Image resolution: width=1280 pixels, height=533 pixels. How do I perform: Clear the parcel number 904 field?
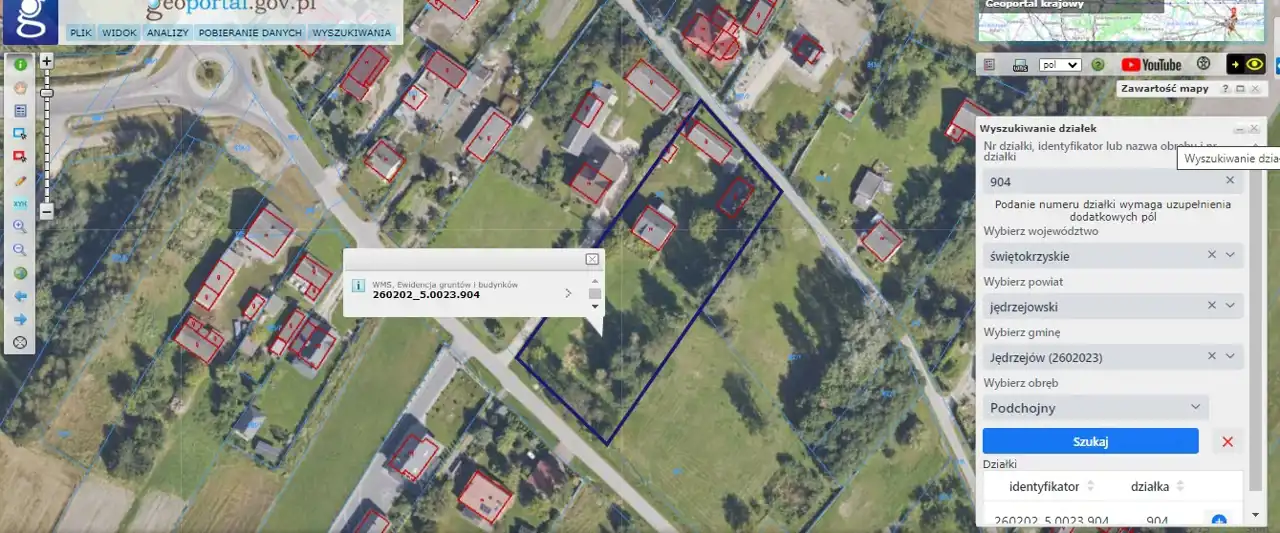point(1230,181)
